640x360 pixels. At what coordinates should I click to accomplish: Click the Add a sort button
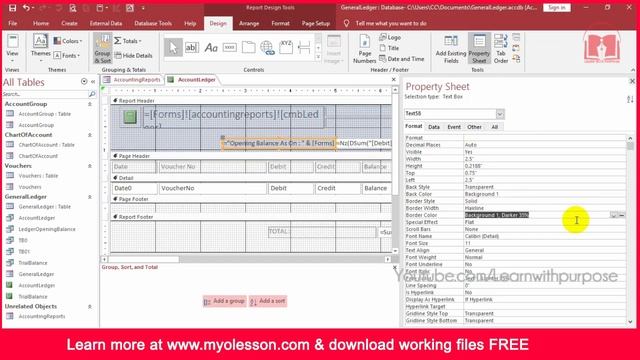[268, 301]
